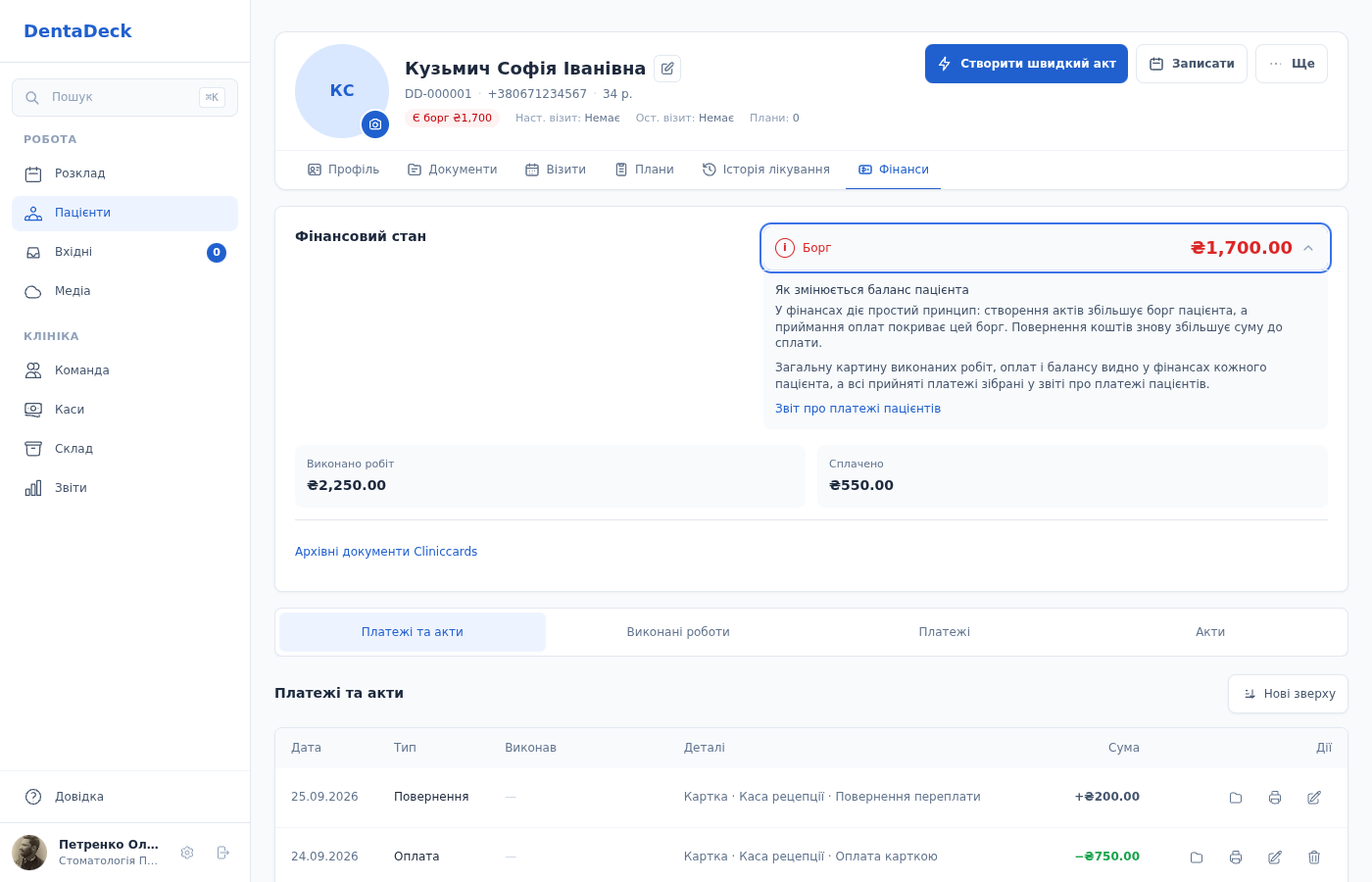Open the Ще more actions menu

tap(1292, 64)
